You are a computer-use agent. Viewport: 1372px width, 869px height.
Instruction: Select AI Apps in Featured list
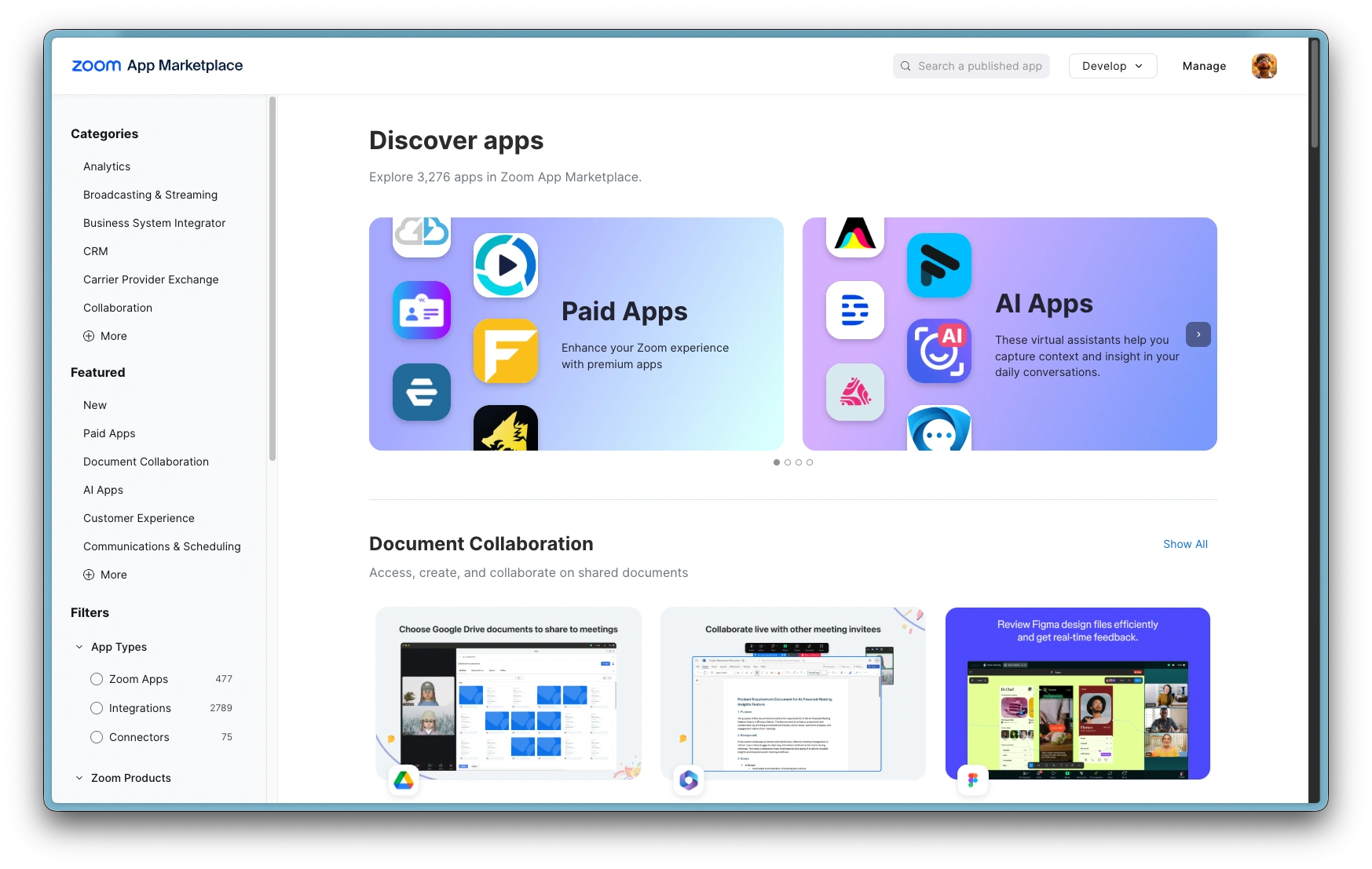103,490
